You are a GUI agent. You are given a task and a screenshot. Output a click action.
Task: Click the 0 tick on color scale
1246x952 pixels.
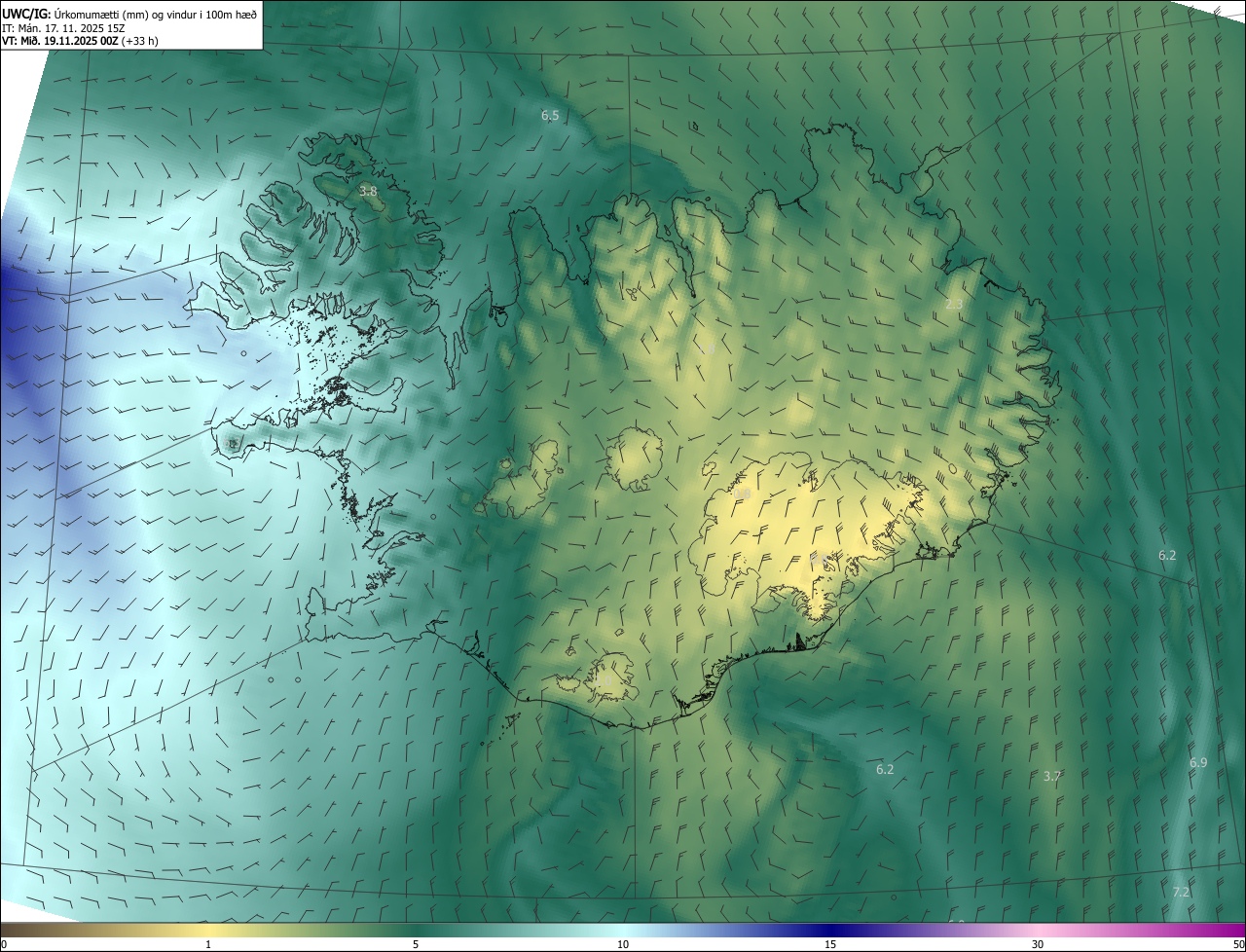pyautogui.click(x=4, y=945)
